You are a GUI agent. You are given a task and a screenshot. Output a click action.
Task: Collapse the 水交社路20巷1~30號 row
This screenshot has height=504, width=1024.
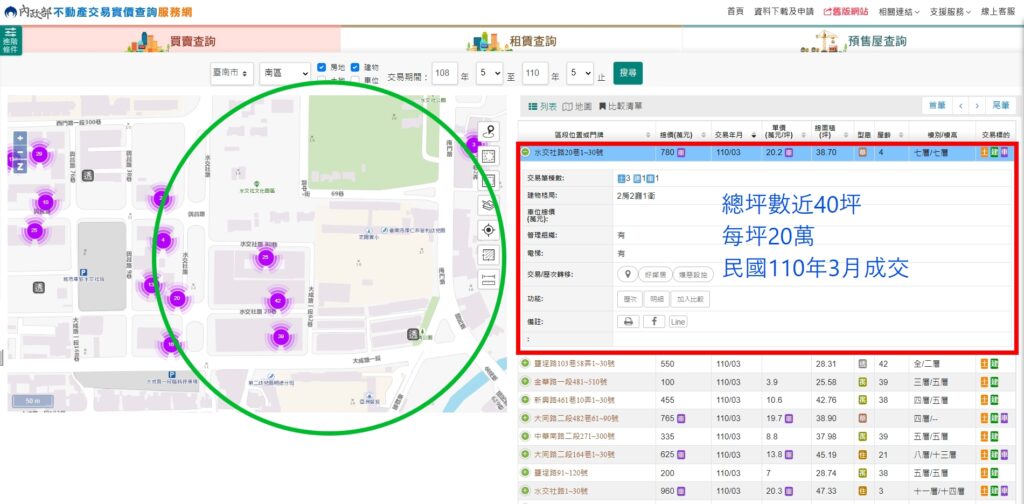tap(525, 153)
